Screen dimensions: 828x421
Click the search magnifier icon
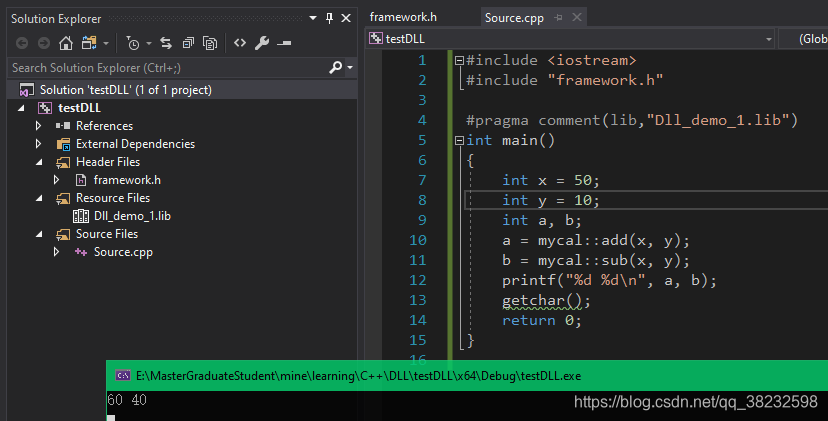click(335, 68)
